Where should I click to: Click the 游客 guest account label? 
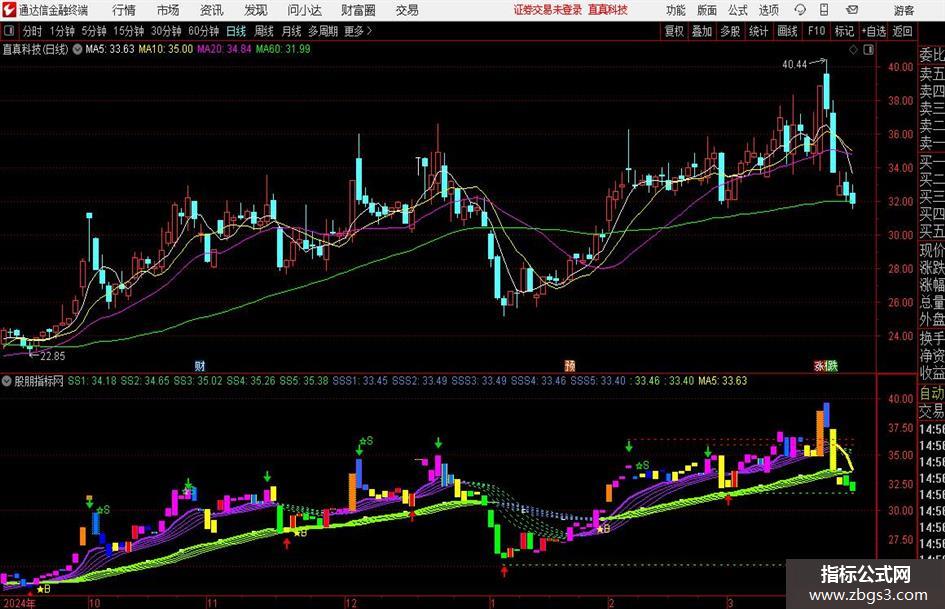tap(904, 10)
